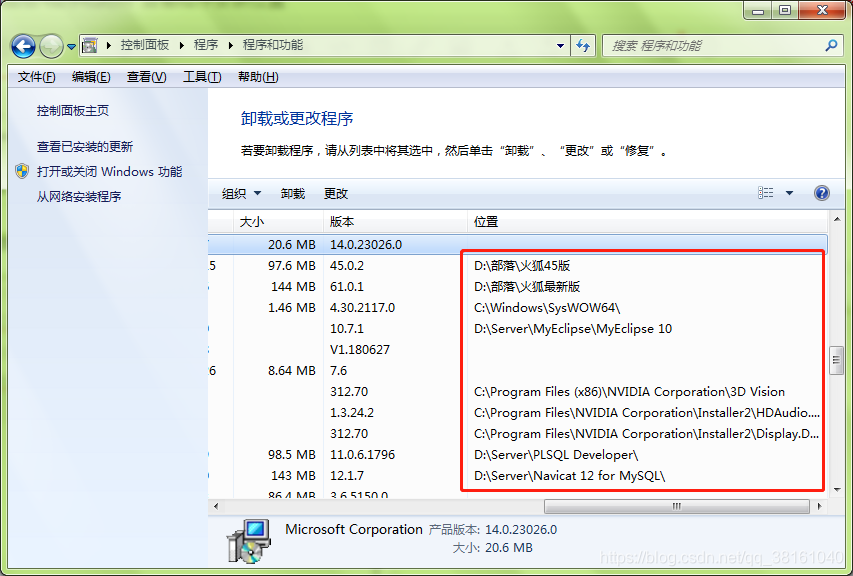Viewport: 853px width, 576px height.
Task: Select the row with version 14.0.23026.0
Action: (x=517, y=245)
